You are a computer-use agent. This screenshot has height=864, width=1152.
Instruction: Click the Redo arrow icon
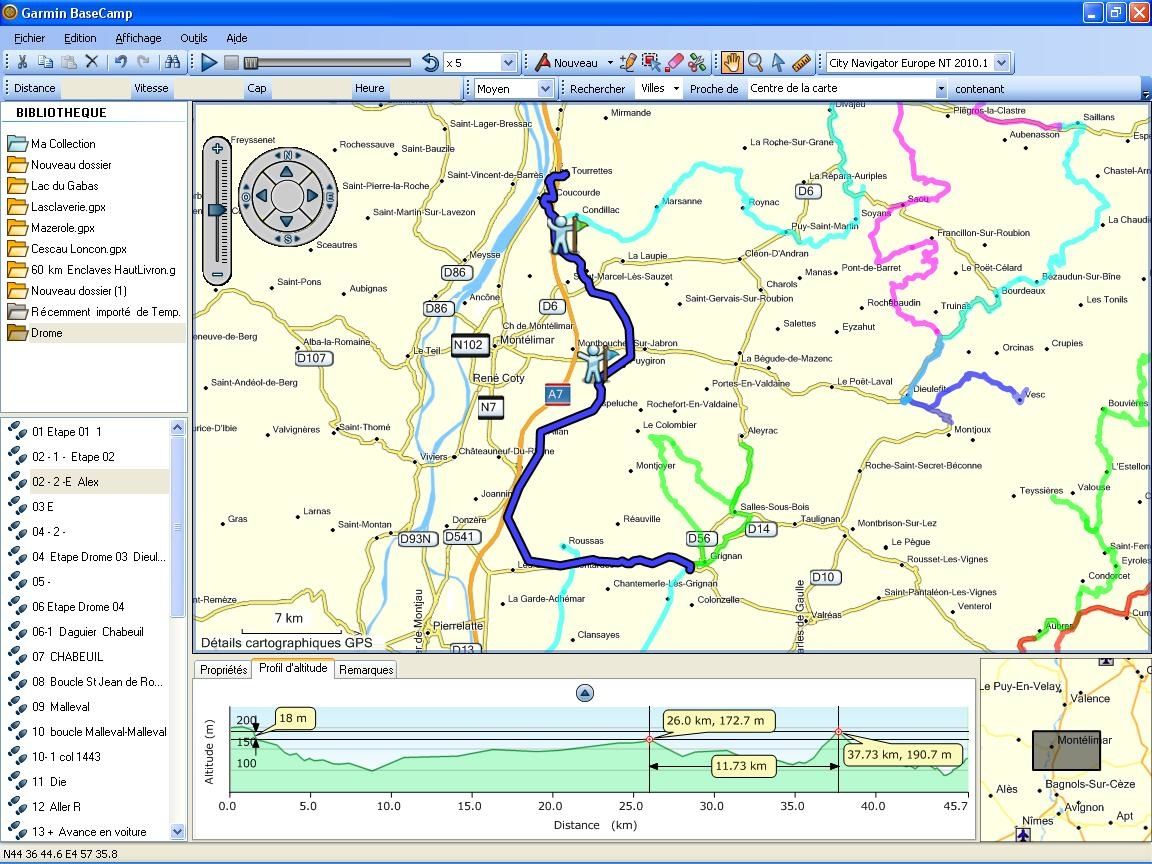[144, 62]
